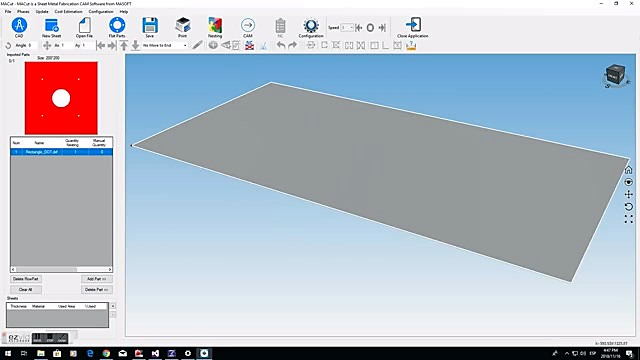Open the Phases menu
This screenshot has height=360, width=640.
tap(23, 11)
